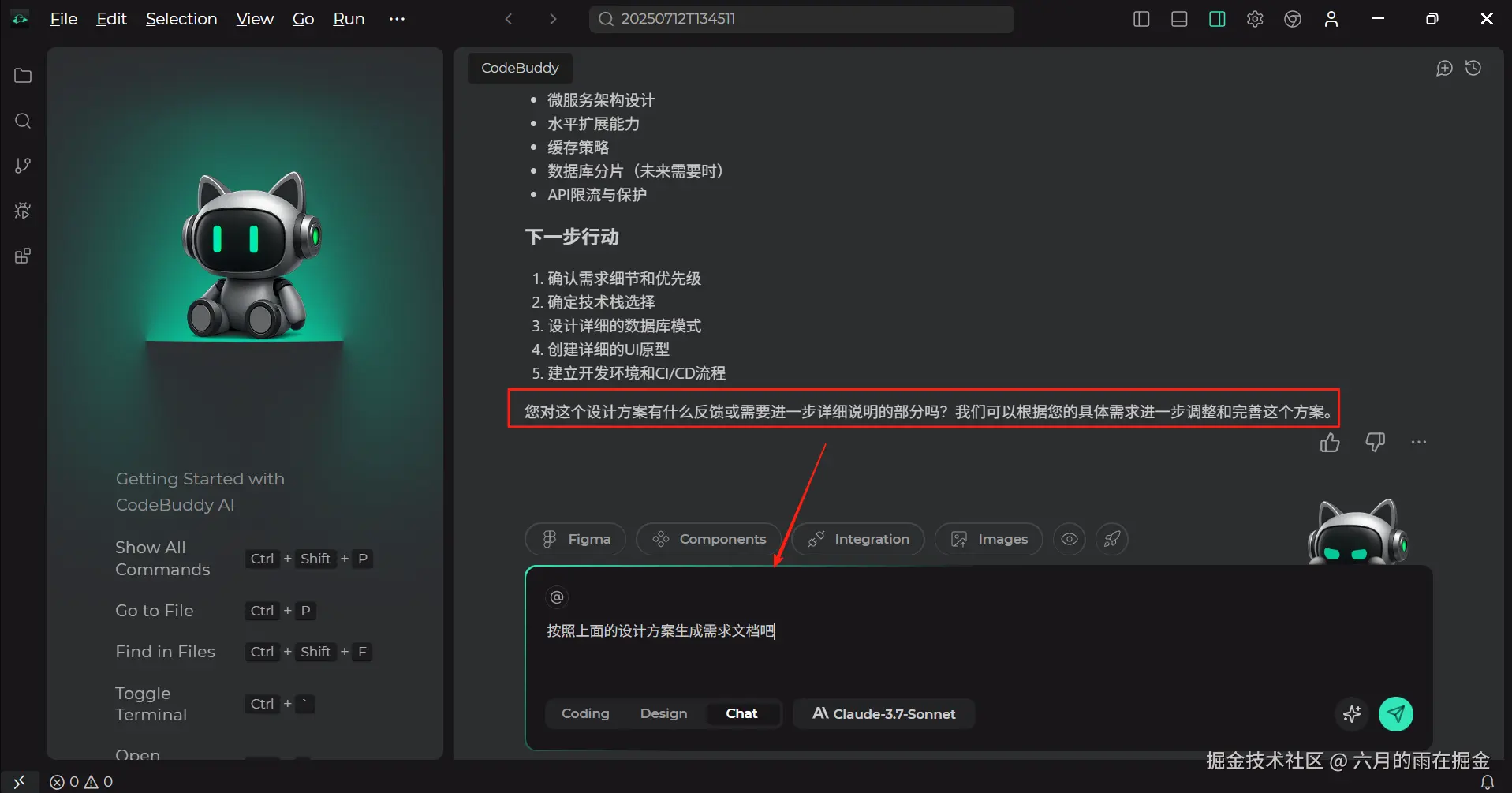Go forward with the right arrow

pyautogui.click(x=553, y=19)
